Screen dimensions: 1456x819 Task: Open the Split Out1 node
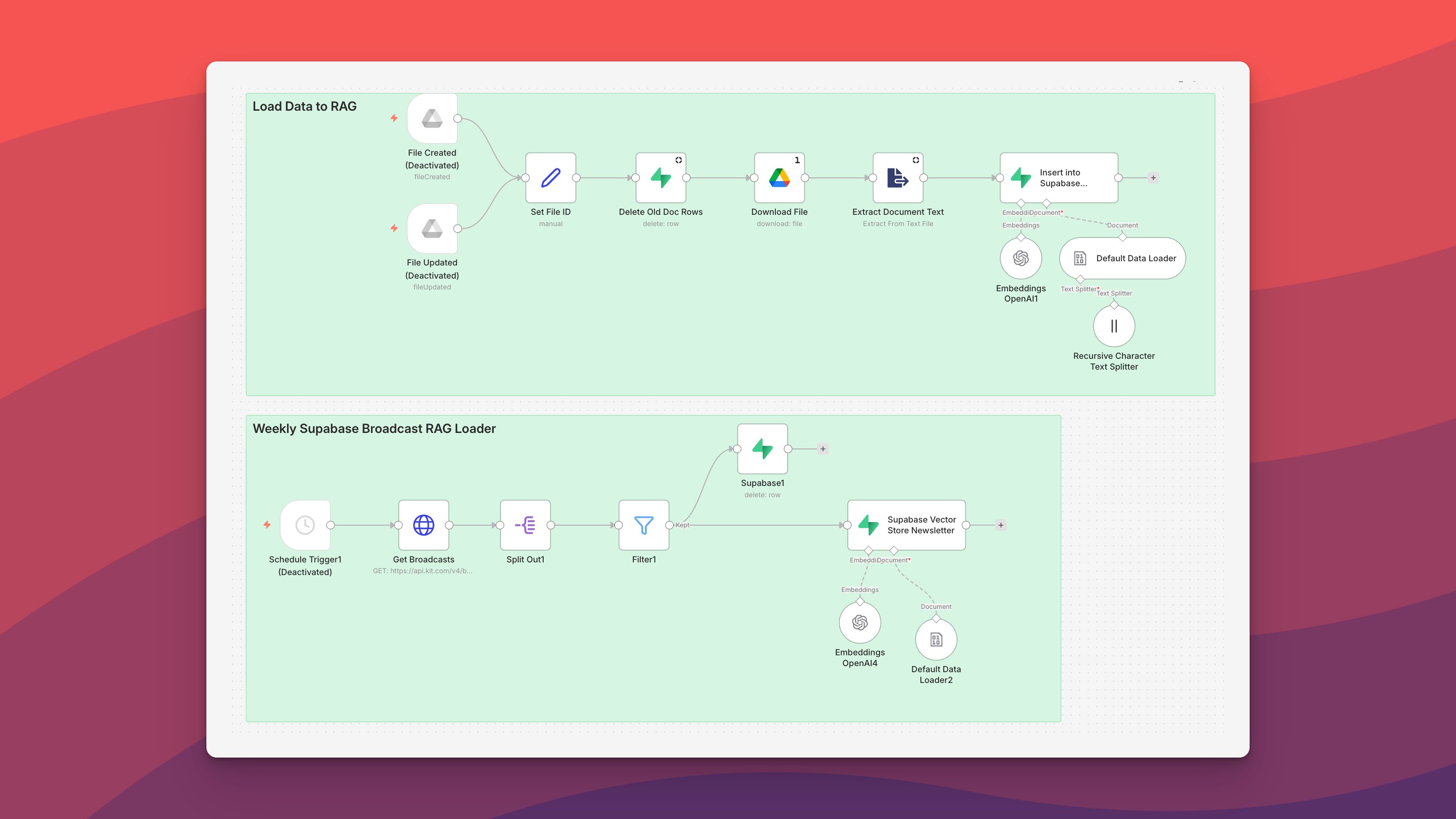pyautogui.click(x=525, y=525)
